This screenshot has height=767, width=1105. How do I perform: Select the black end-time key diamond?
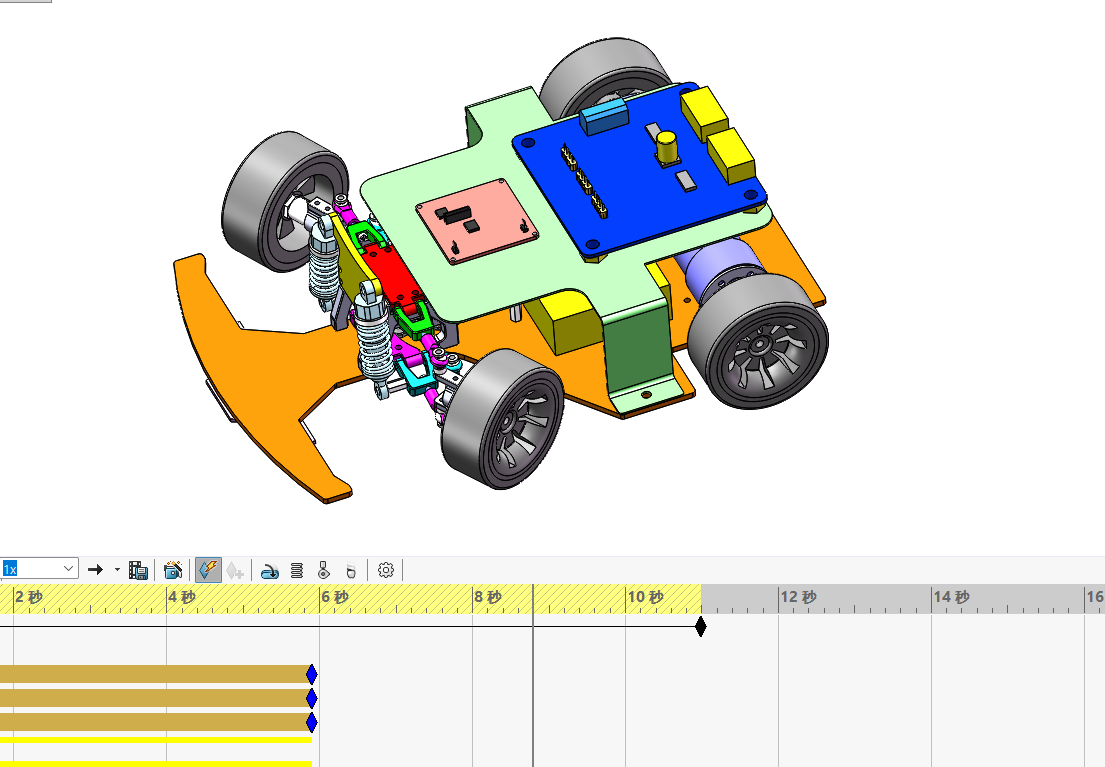[x=700, y=626]
